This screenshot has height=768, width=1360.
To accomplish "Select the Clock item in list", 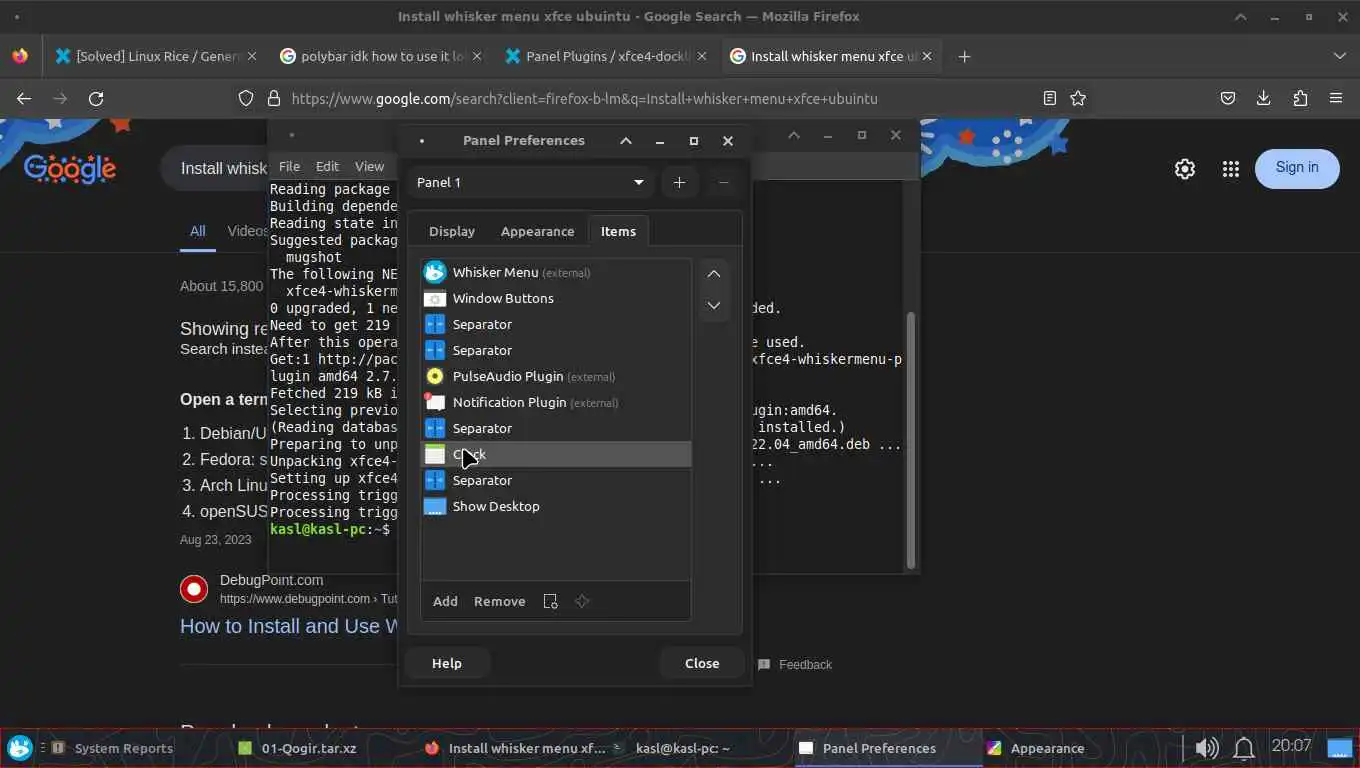I will (556, 454).
